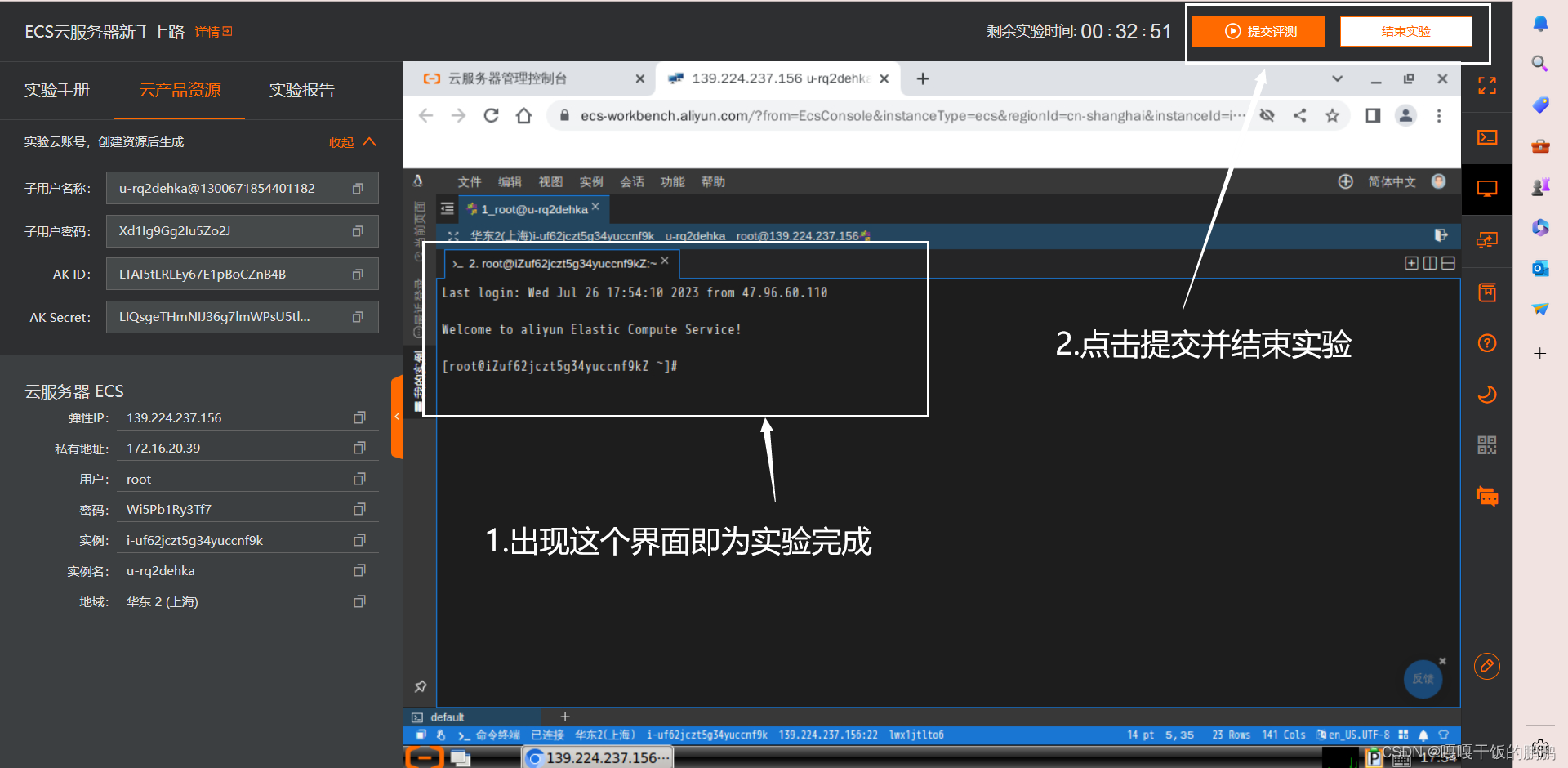The image size is (1568, 768).
Task: Click the browser reload button
Action: (x=491, y=116)
